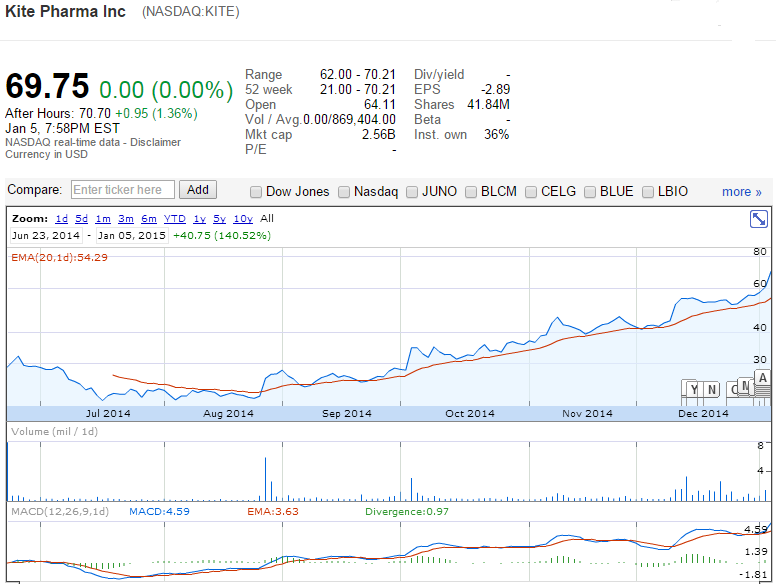Open the news flag labeled N

point(712,389)
